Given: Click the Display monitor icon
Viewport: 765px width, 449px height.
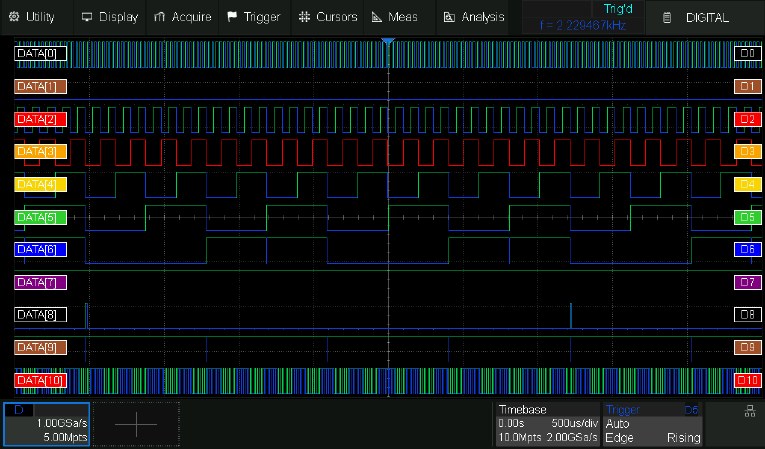Looking at the screenshot, I should pos(87,17).
